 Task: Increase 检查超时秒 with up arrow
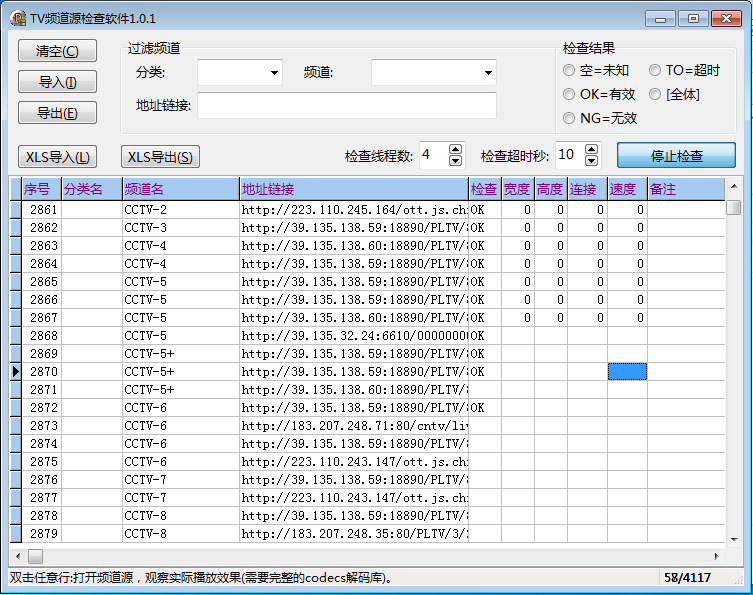[x=592, y=149]
